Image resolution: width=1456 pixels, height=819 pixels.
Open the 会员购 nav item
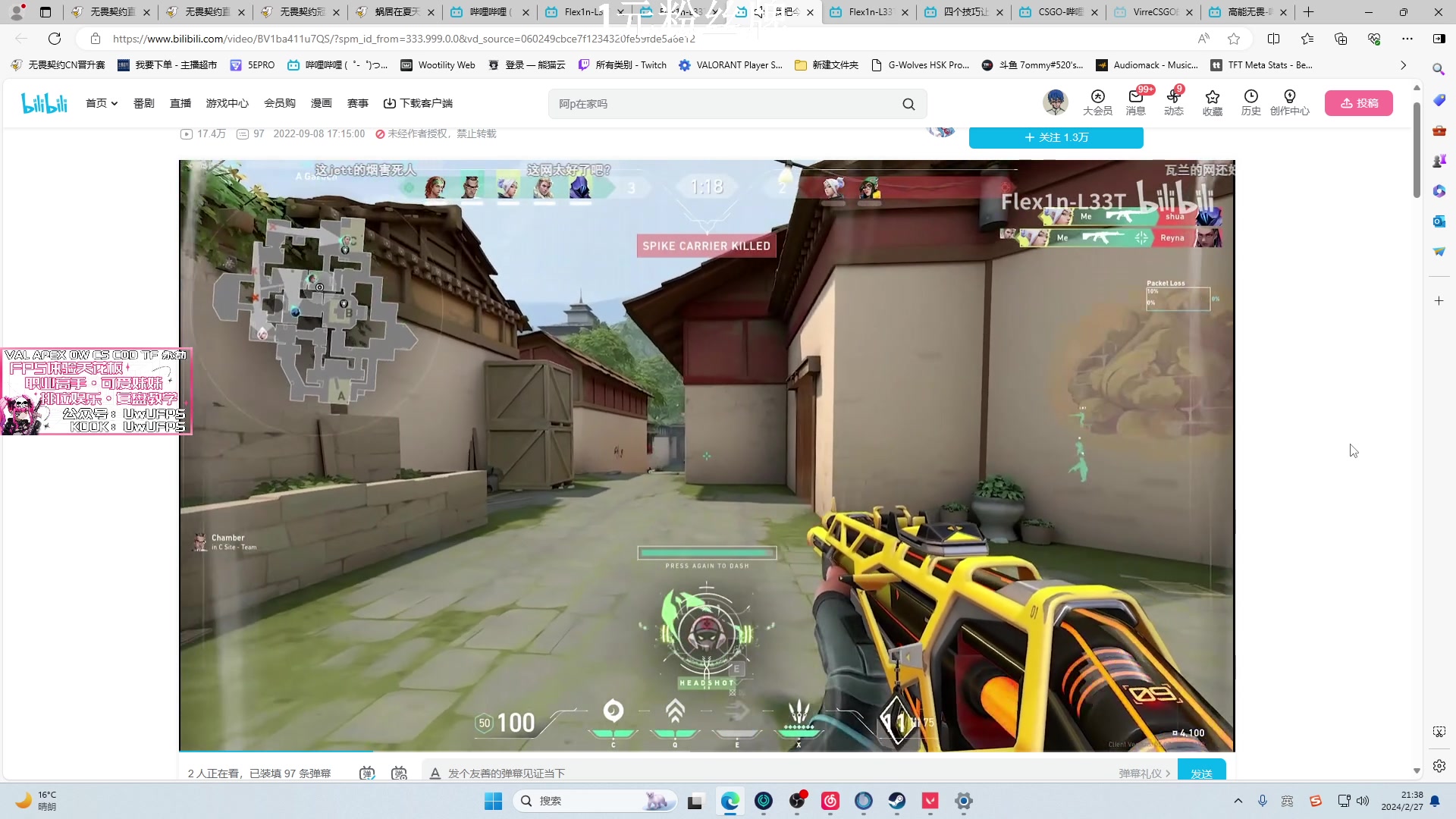coord(279,103)
